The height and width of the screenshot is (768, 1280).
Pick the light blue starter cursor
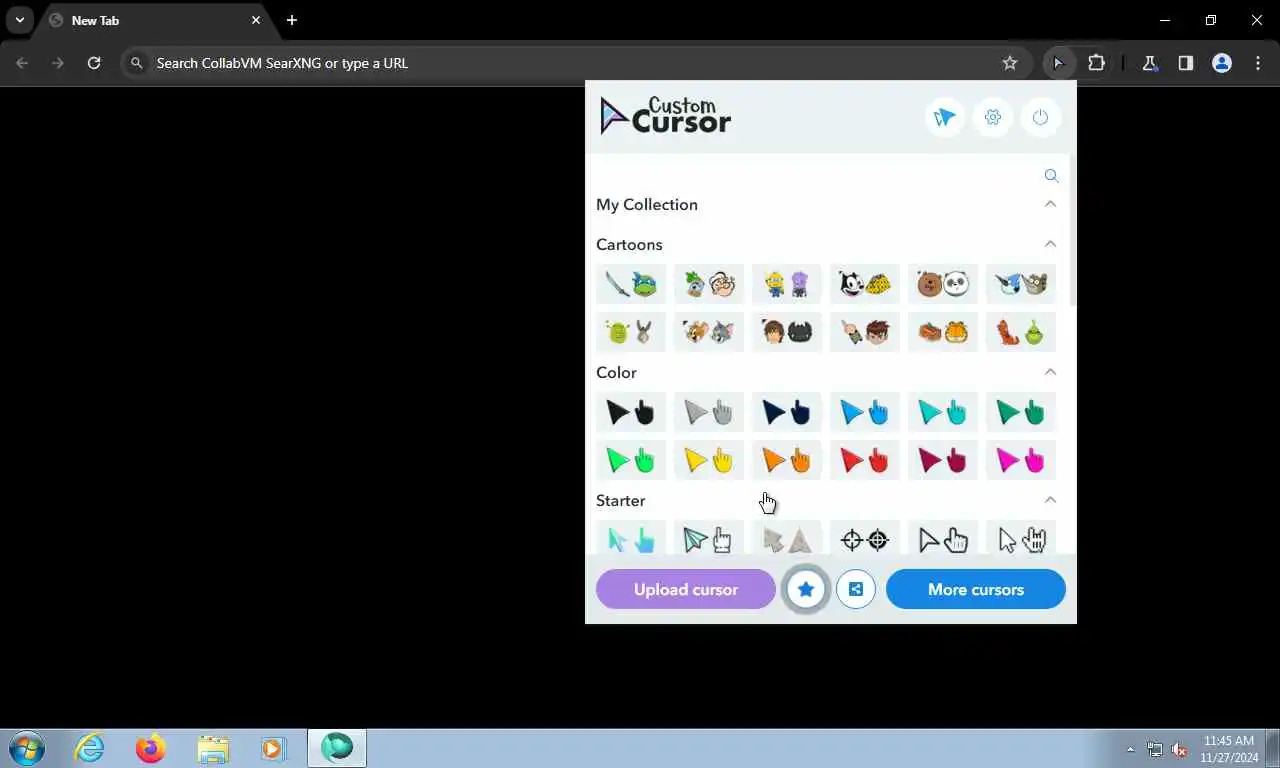click(631, 538)
